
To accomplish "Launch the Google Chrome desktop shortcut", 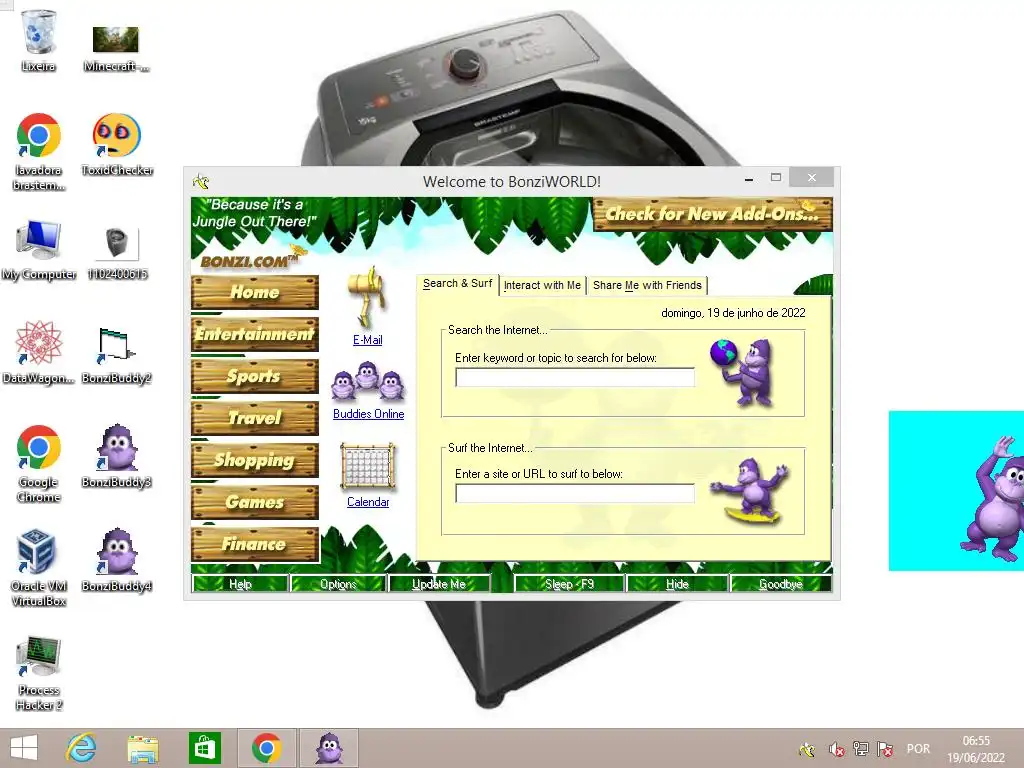I will coord(39,447).
